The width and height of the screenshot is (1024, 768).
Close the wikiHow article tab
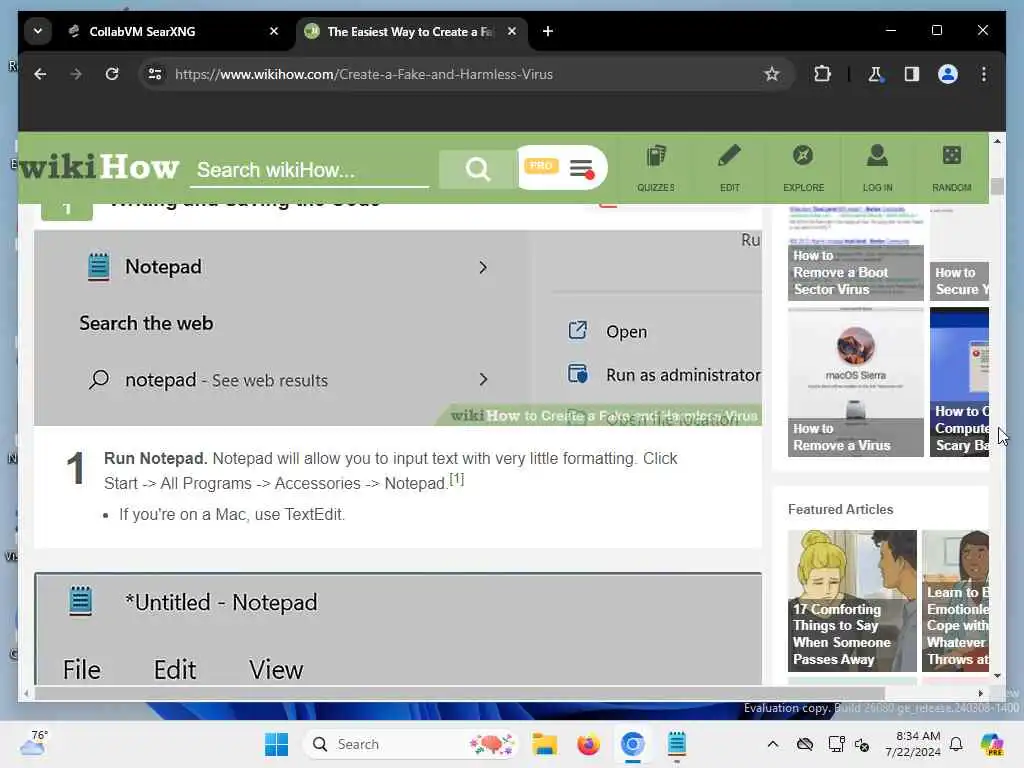[x=512, y=31]
